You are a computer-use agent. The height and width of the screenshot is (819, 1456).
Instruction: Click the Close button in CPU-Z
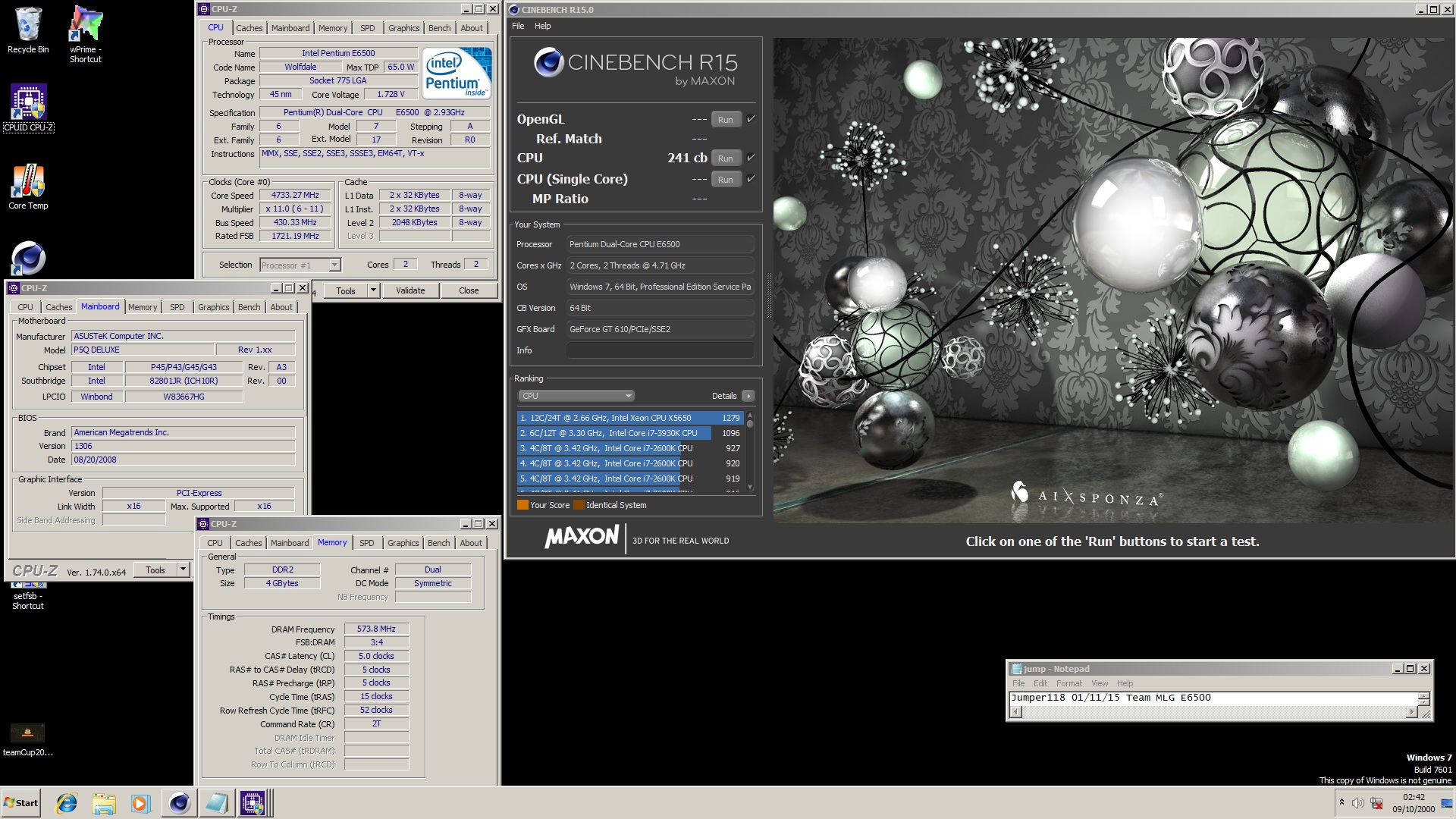pos(469,290)
